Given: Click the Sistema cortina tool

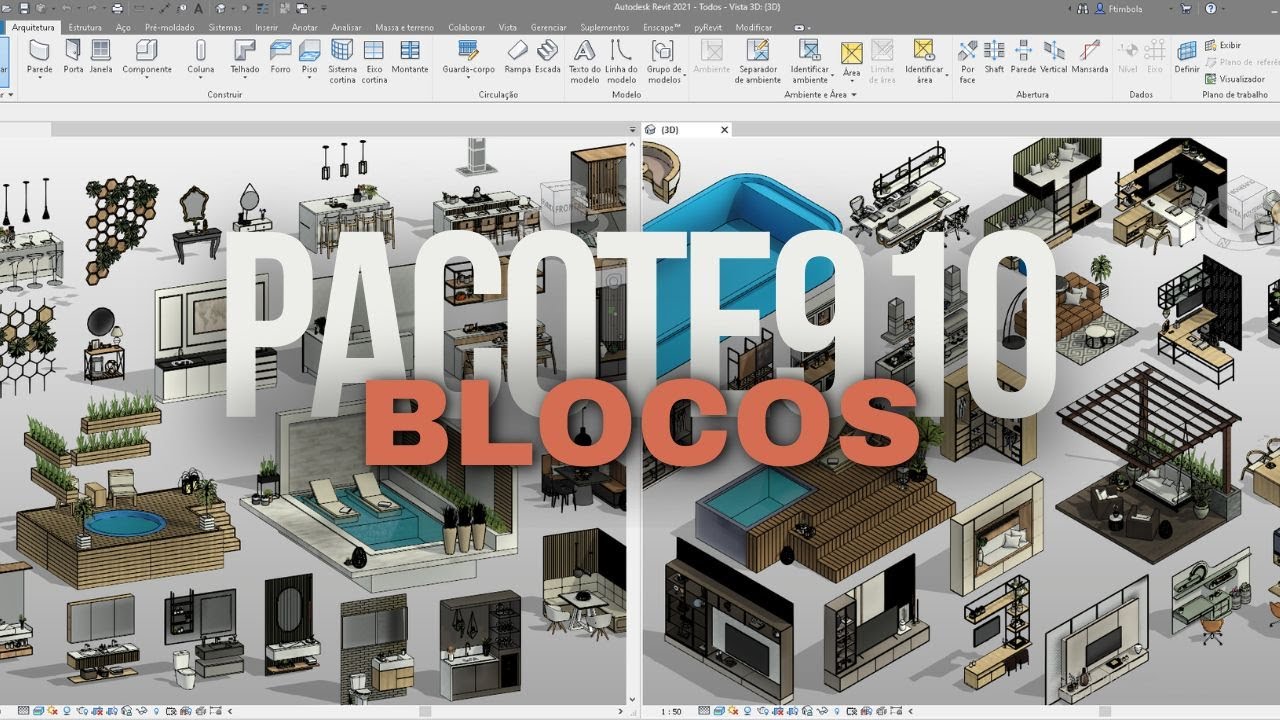Looking at the screenshot, I should 342,62.
